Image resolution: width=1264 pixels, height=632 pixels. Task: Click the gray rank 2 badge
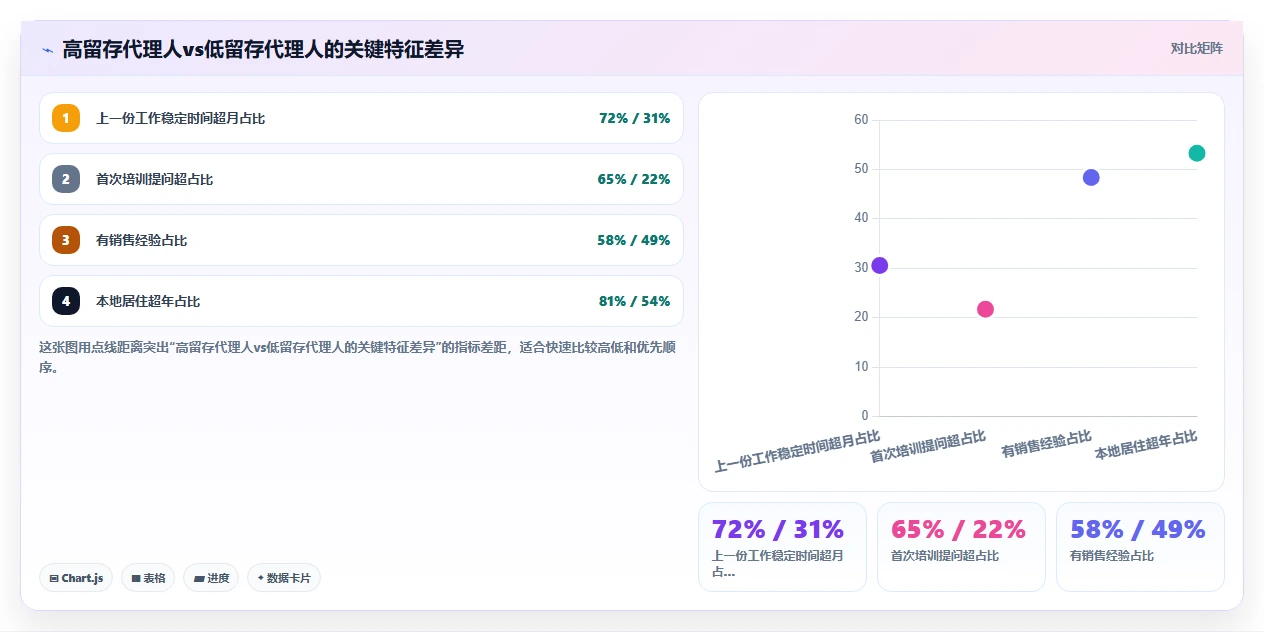(x=66, y=179)
